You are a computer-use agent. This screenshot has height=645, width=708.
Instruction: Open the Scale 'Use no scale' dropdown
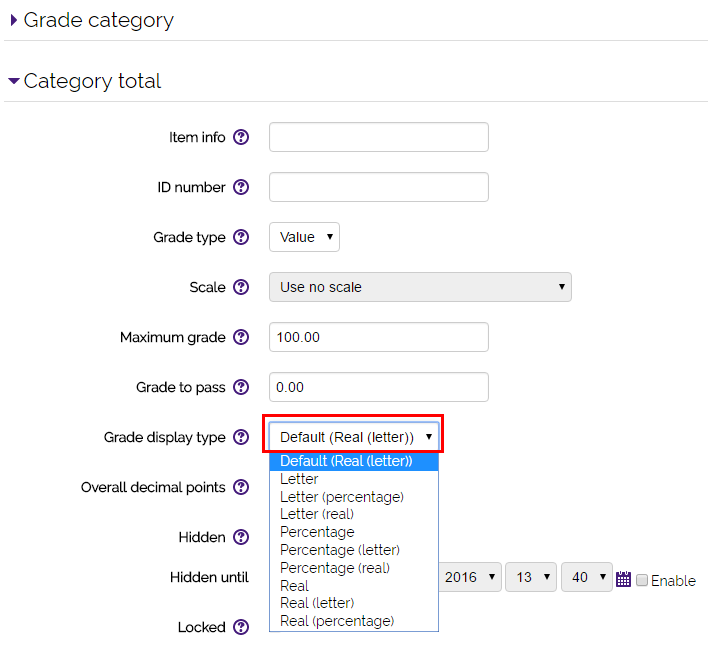[420, 287]
